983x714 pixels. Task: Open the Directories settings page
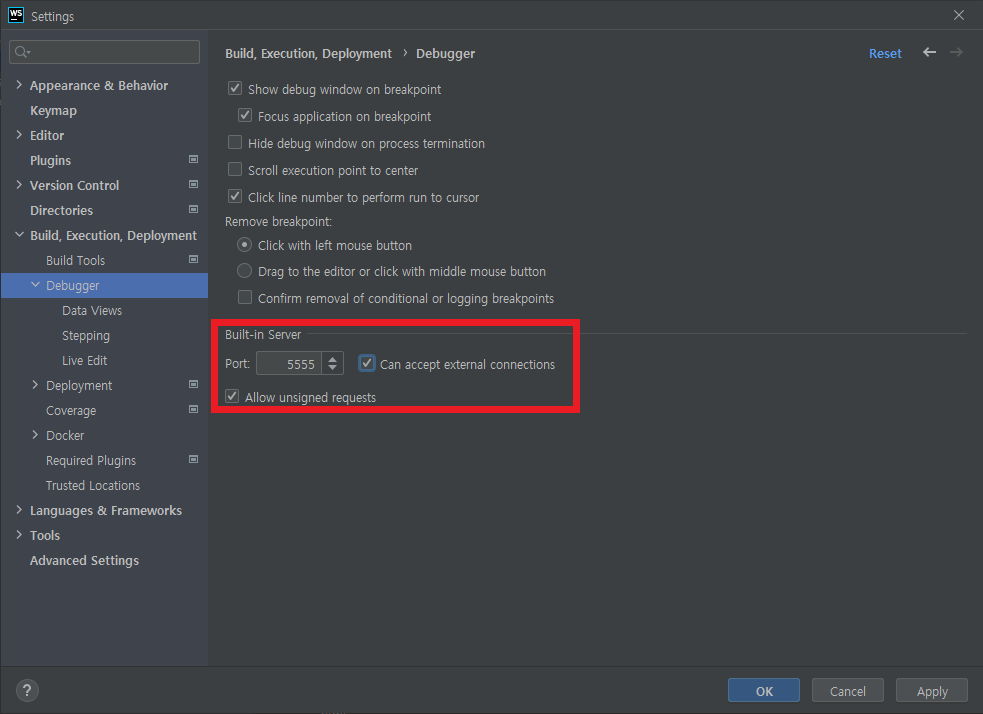pyautogui.click(x=61, y=211)
